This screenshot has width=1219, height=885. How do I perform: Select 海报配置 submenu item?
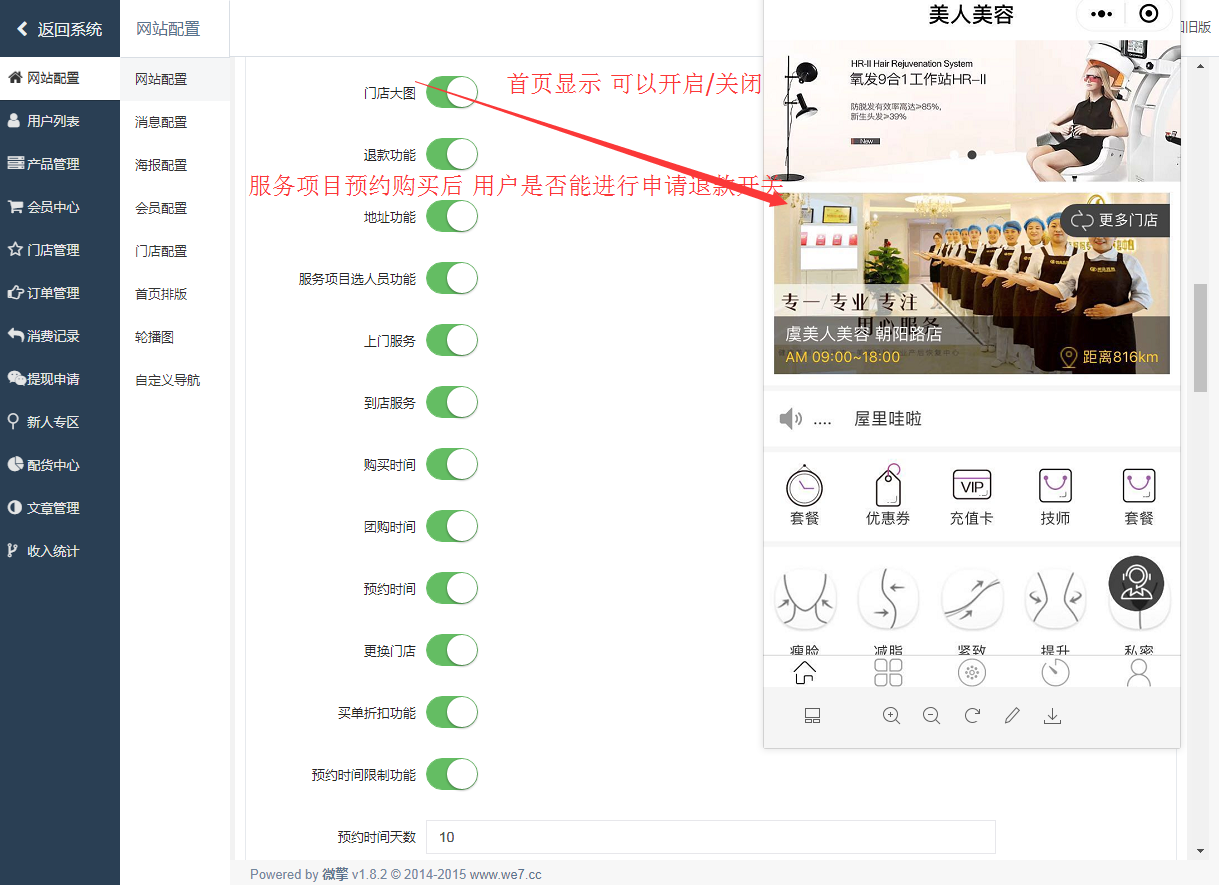pyautogui.click(x=175, y=165)
